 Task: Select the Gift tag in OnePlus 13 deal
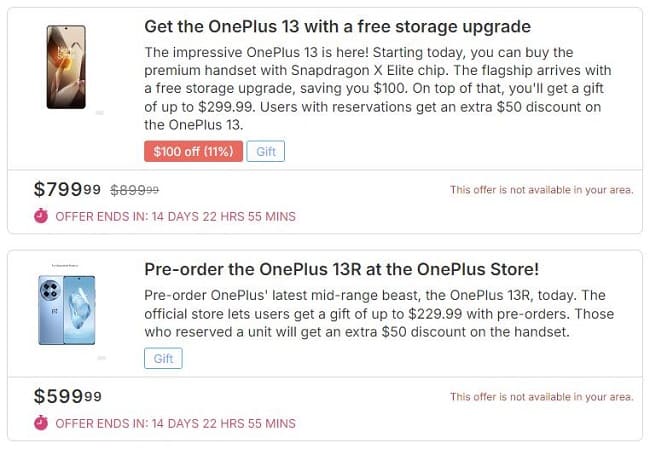click(x=265, y=151)
